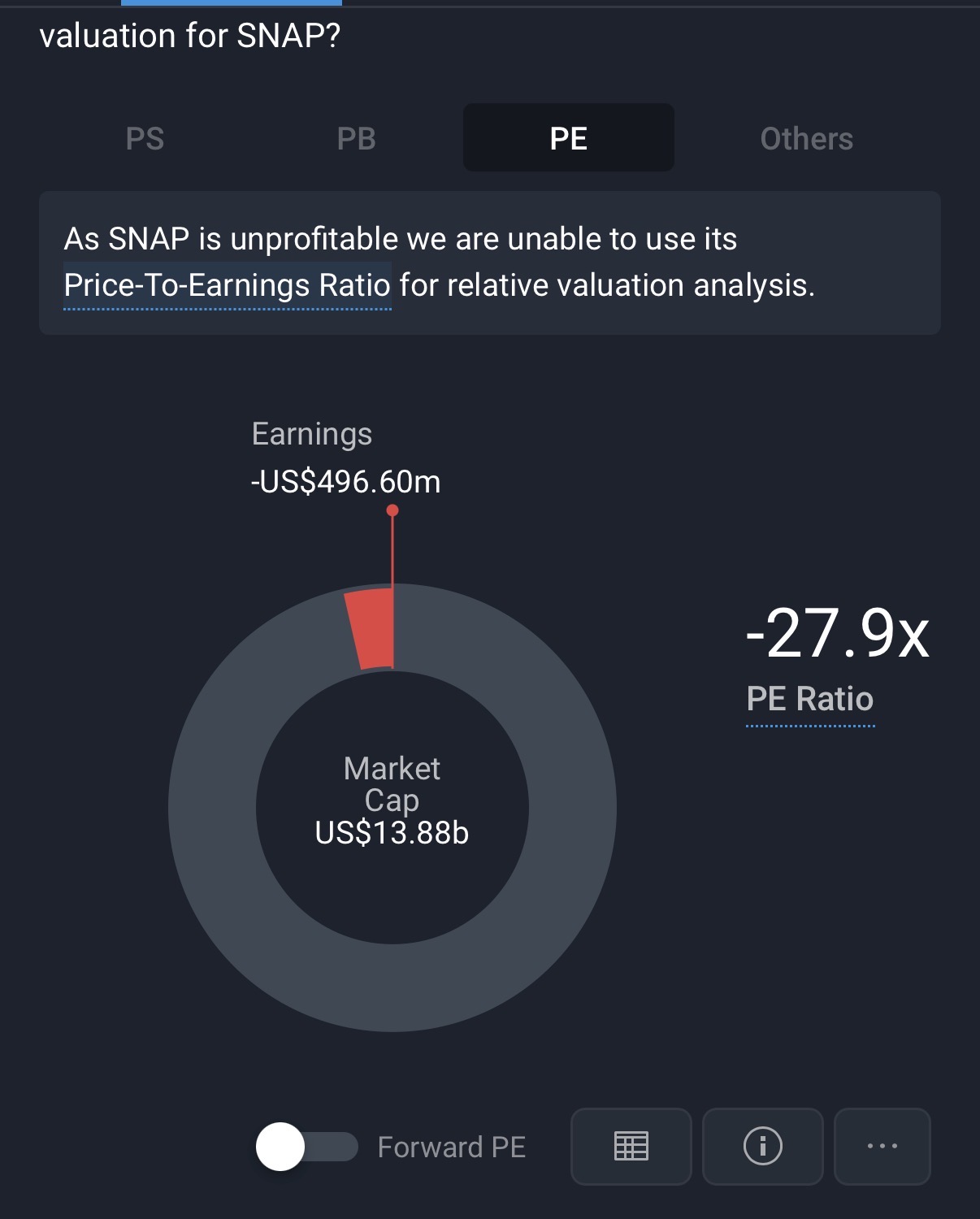Enable the Forward PE switch
Image resolution: width=980 pixels, height=1219 pixels.
click(306, 1147)
